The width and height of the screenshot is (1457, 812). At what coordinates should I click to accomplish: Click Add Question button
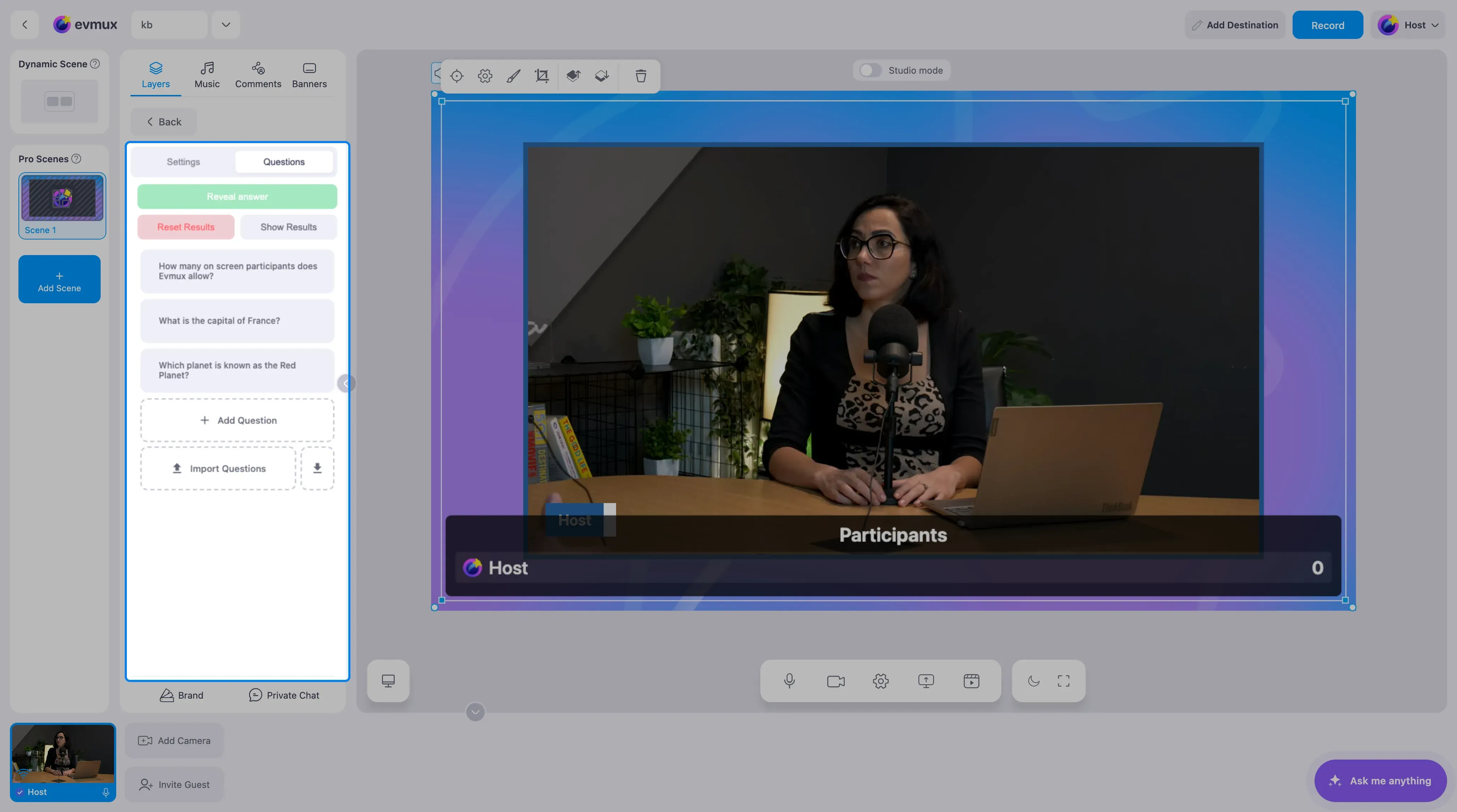237,420
